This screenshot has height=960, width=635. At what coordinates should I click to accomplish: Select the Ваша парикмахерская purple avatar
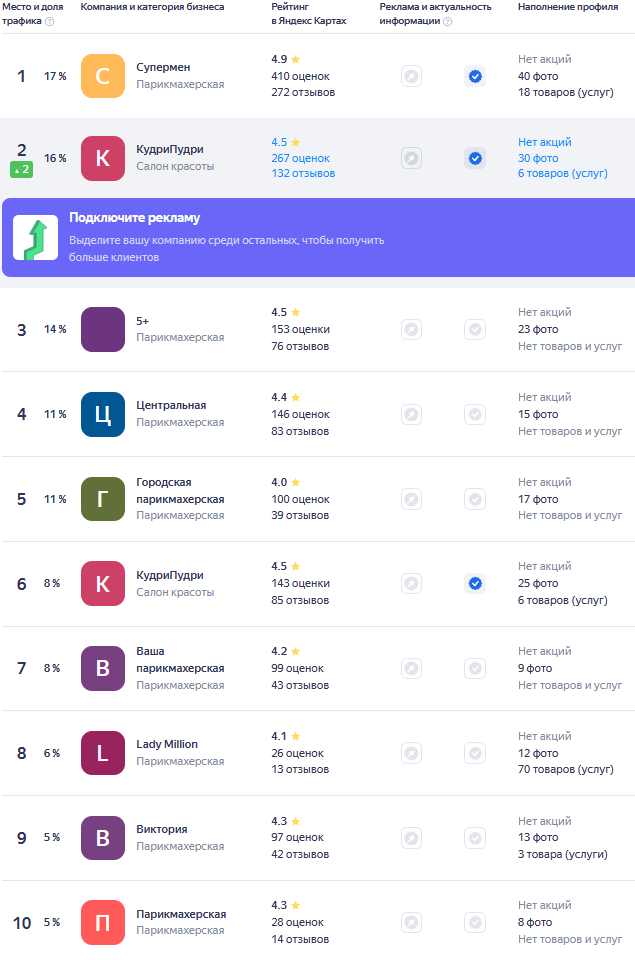(103, 669)
